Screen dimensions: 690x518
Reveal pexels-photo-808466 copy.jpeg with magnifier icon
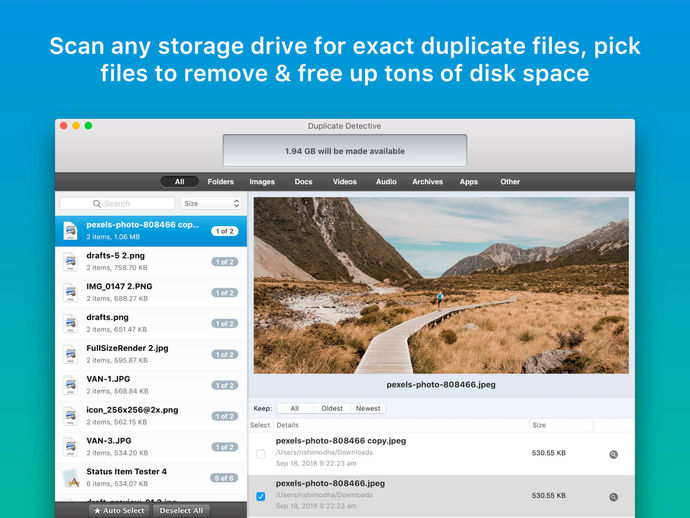coord(613,454)
